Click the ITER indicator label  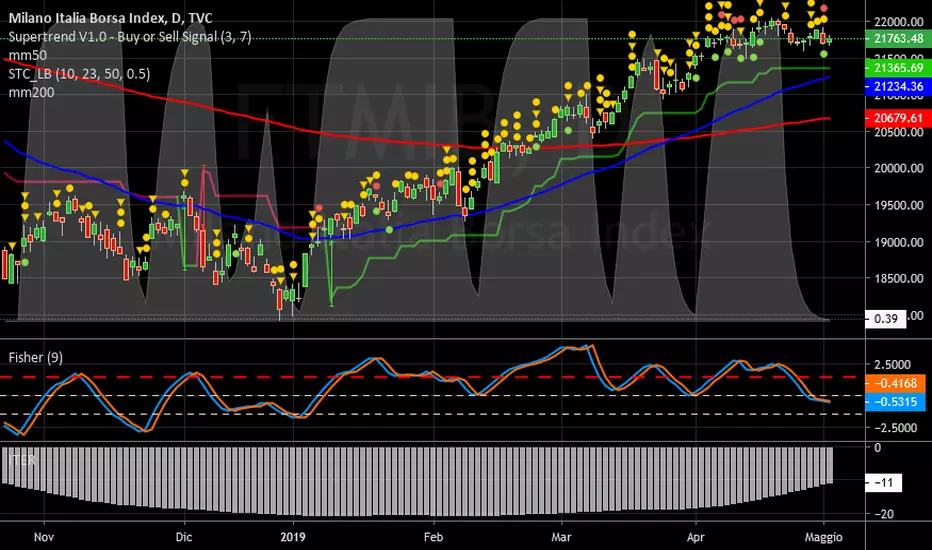21,460
